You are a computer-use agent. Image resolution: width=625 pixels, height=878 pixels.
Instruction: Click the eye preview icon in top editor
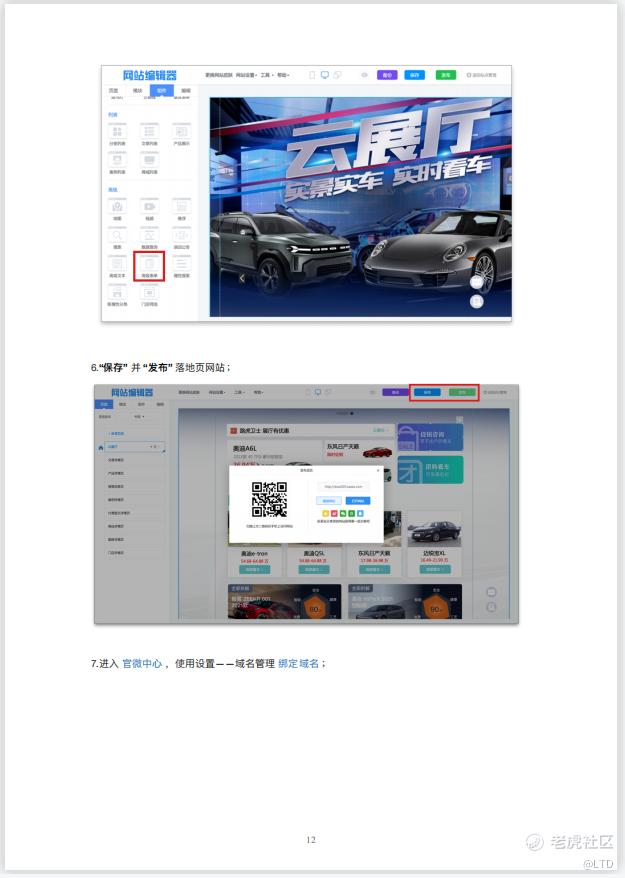[364, 75]
